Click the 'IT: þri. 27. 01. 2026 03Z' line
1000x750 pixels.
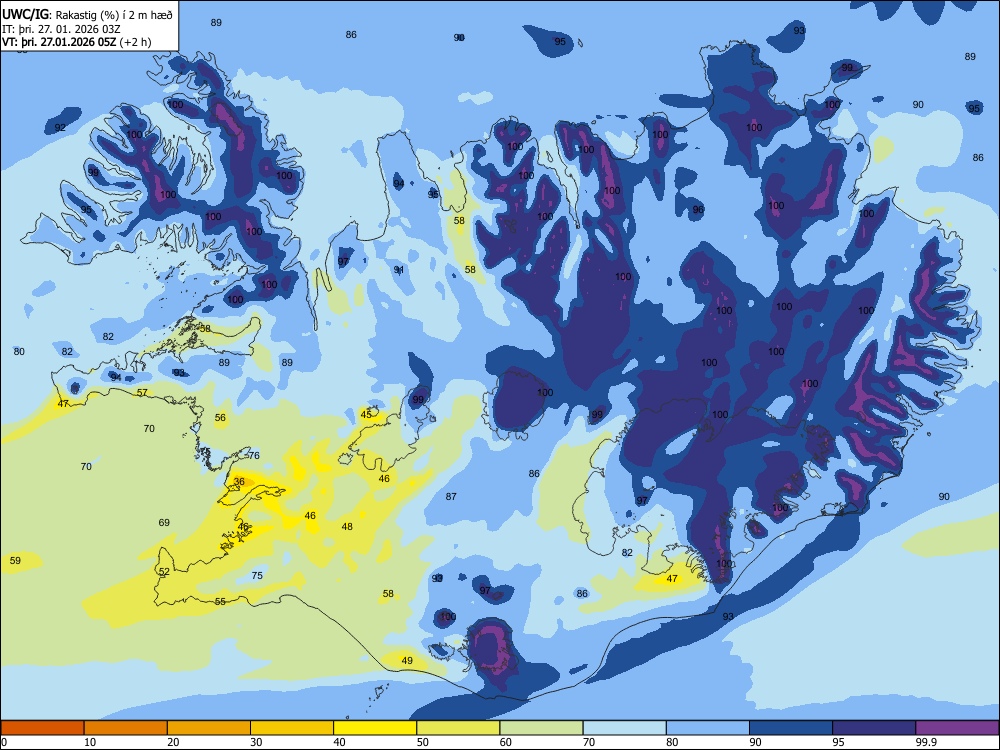61,29
